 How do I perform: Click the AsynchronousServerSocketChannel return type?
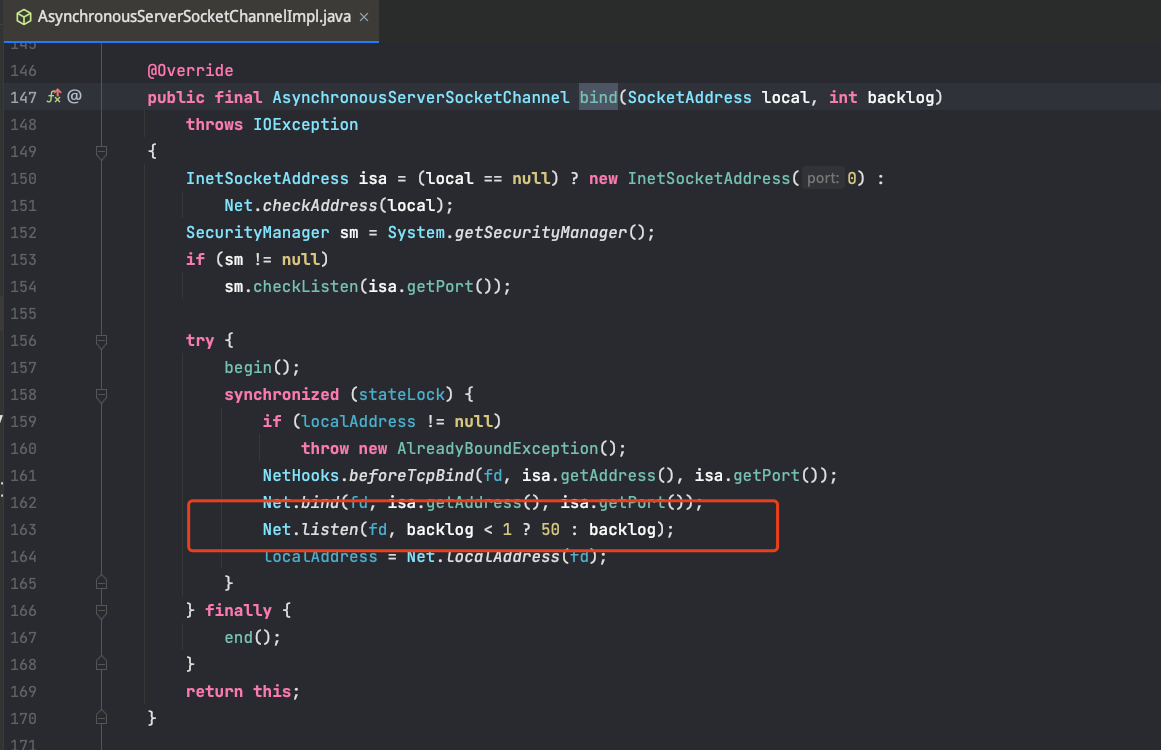click(421, 97)
